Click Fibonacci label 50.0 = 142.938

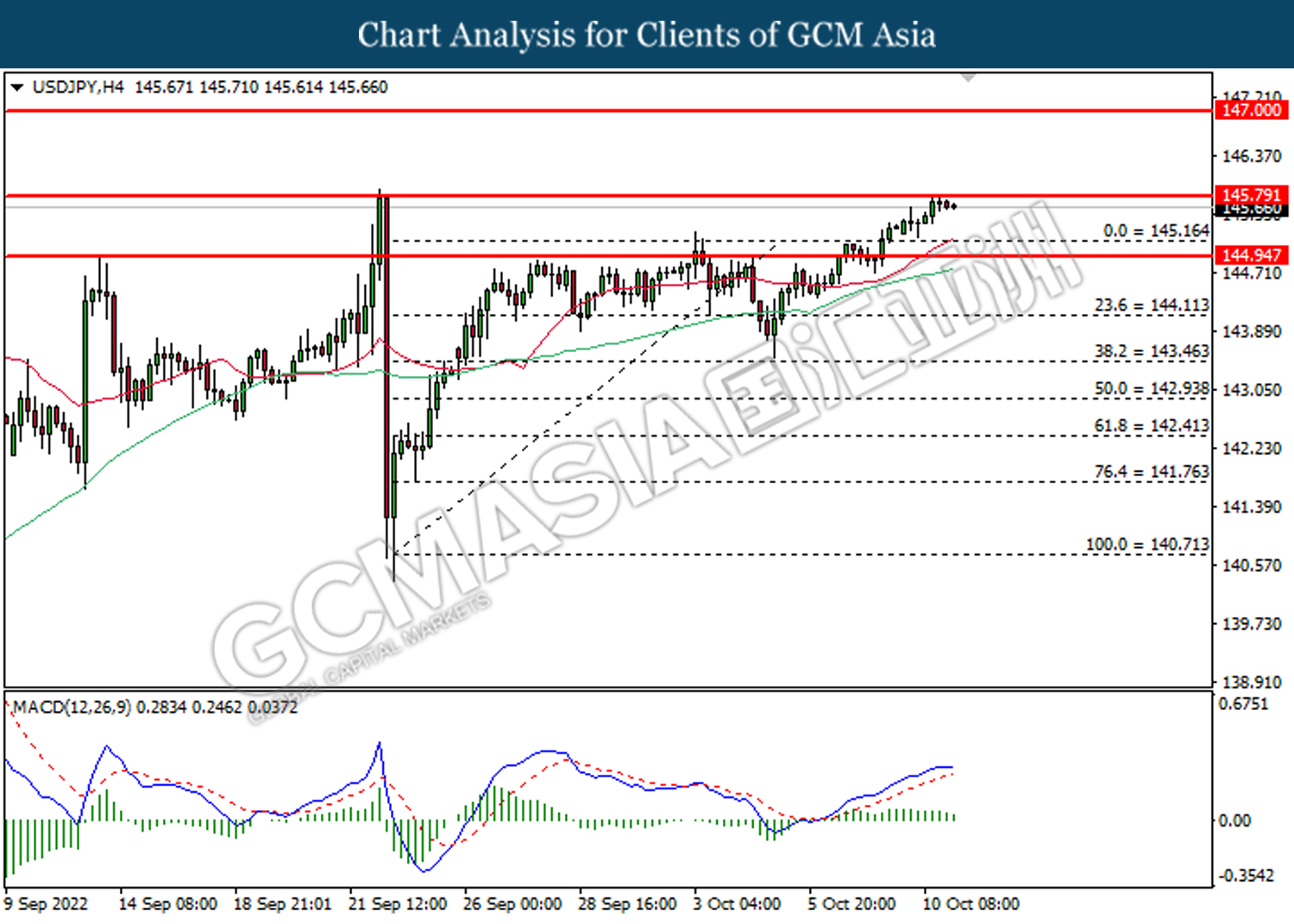click(x=1152, y=389)
